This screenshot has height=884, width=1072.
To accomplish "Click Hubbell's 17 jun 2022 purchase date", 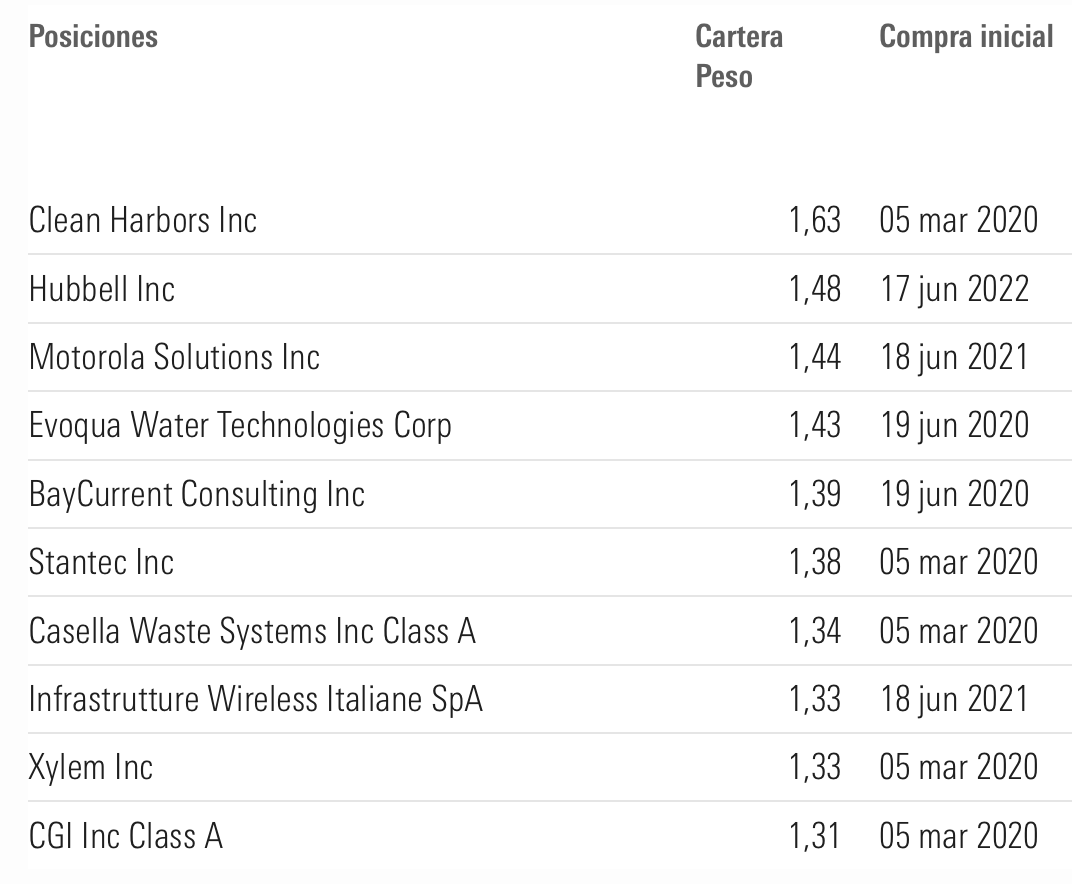I will tap(954, 289).
